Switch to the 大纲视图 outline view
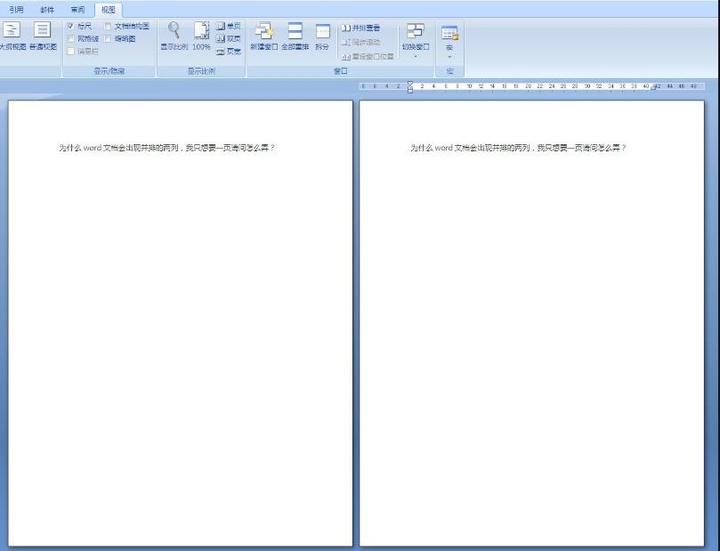This screenshot has width=720, height=551. pyautogui.click(x=12, y=36)
